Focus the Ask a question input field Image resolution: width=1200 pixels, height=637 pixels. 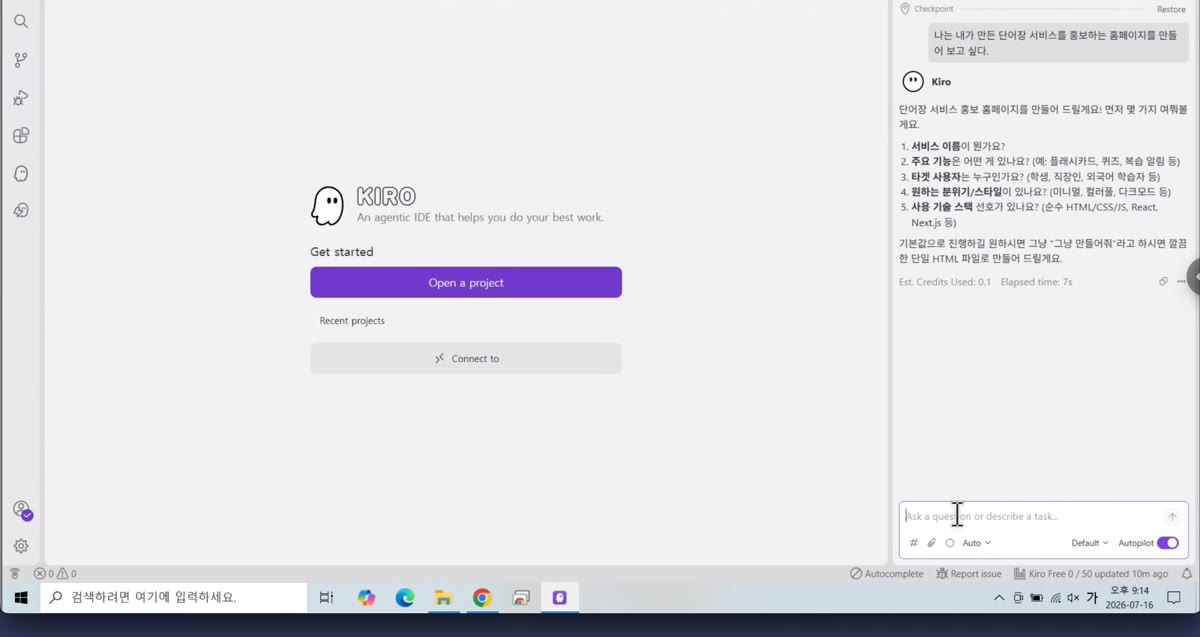(1030, 517)
